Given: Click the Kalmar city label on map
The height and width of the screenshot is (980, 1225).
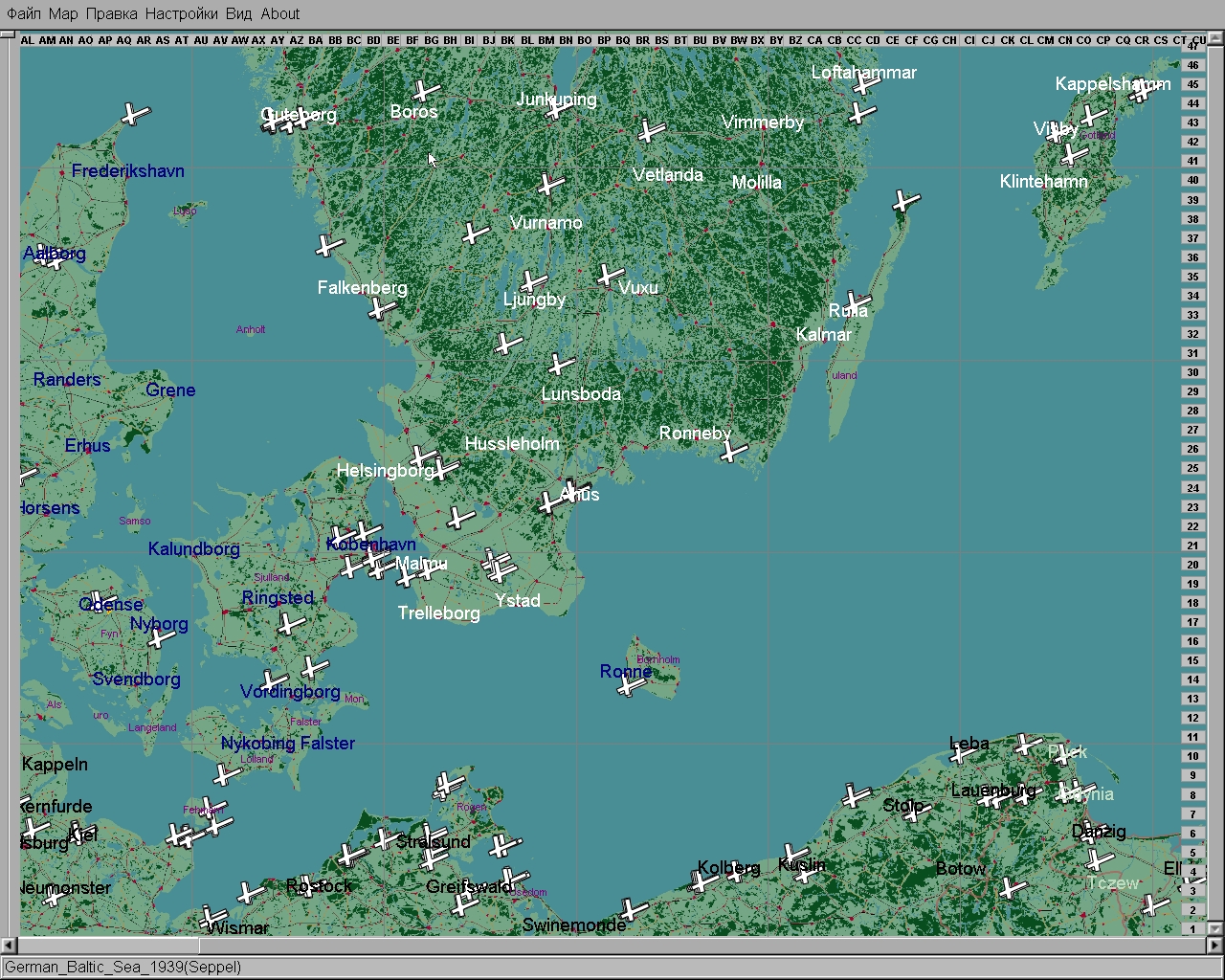Looking at the screenshot, I should click(x=823, y=334).
